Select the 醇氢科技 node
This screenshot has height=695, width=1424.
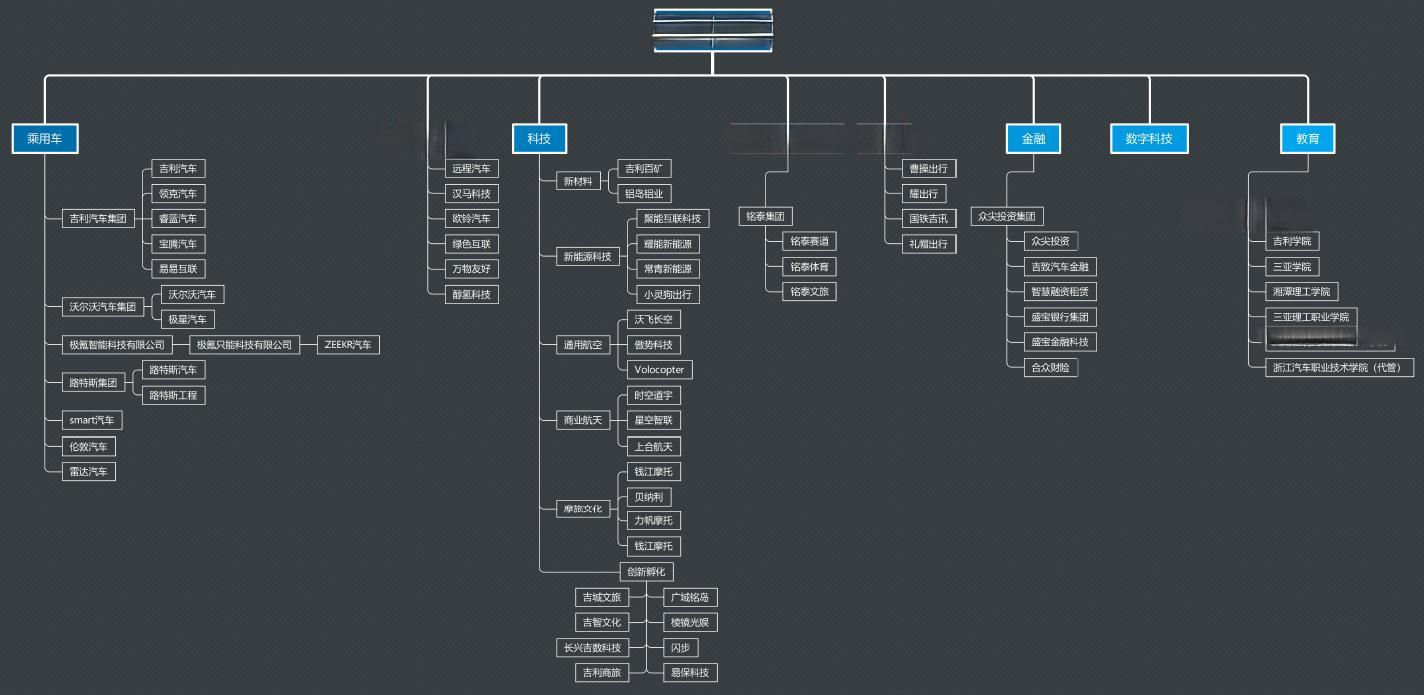point(471,294)
